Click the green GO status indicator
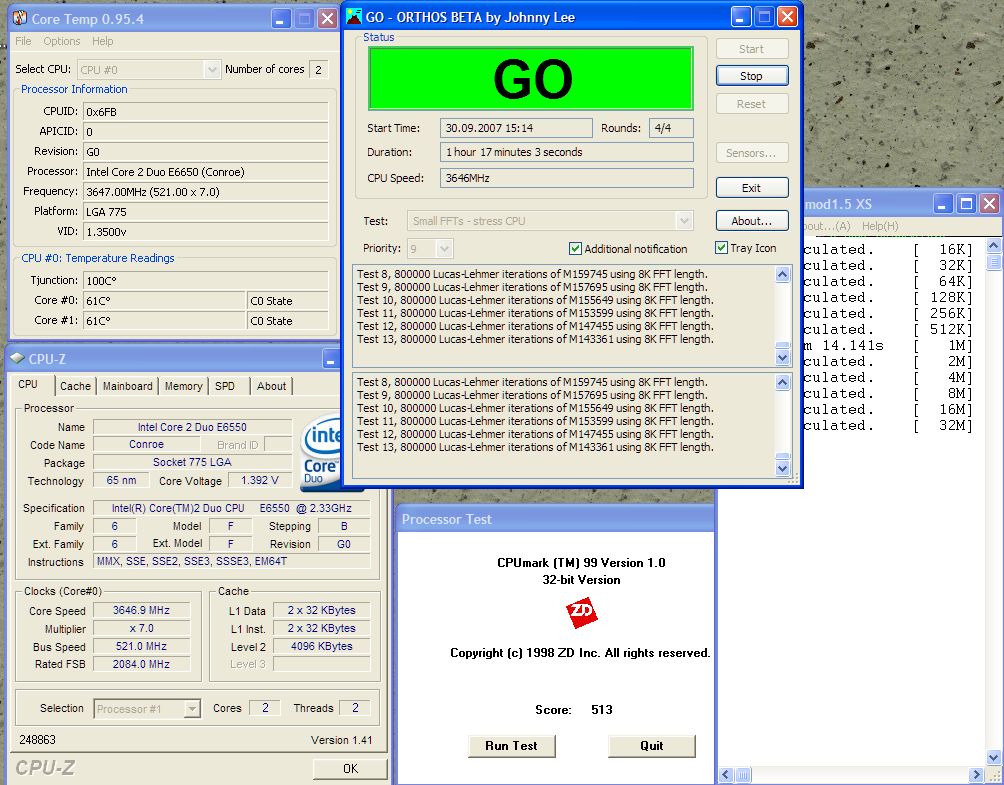Screen dimensions: 1004x785 point(531,78)
